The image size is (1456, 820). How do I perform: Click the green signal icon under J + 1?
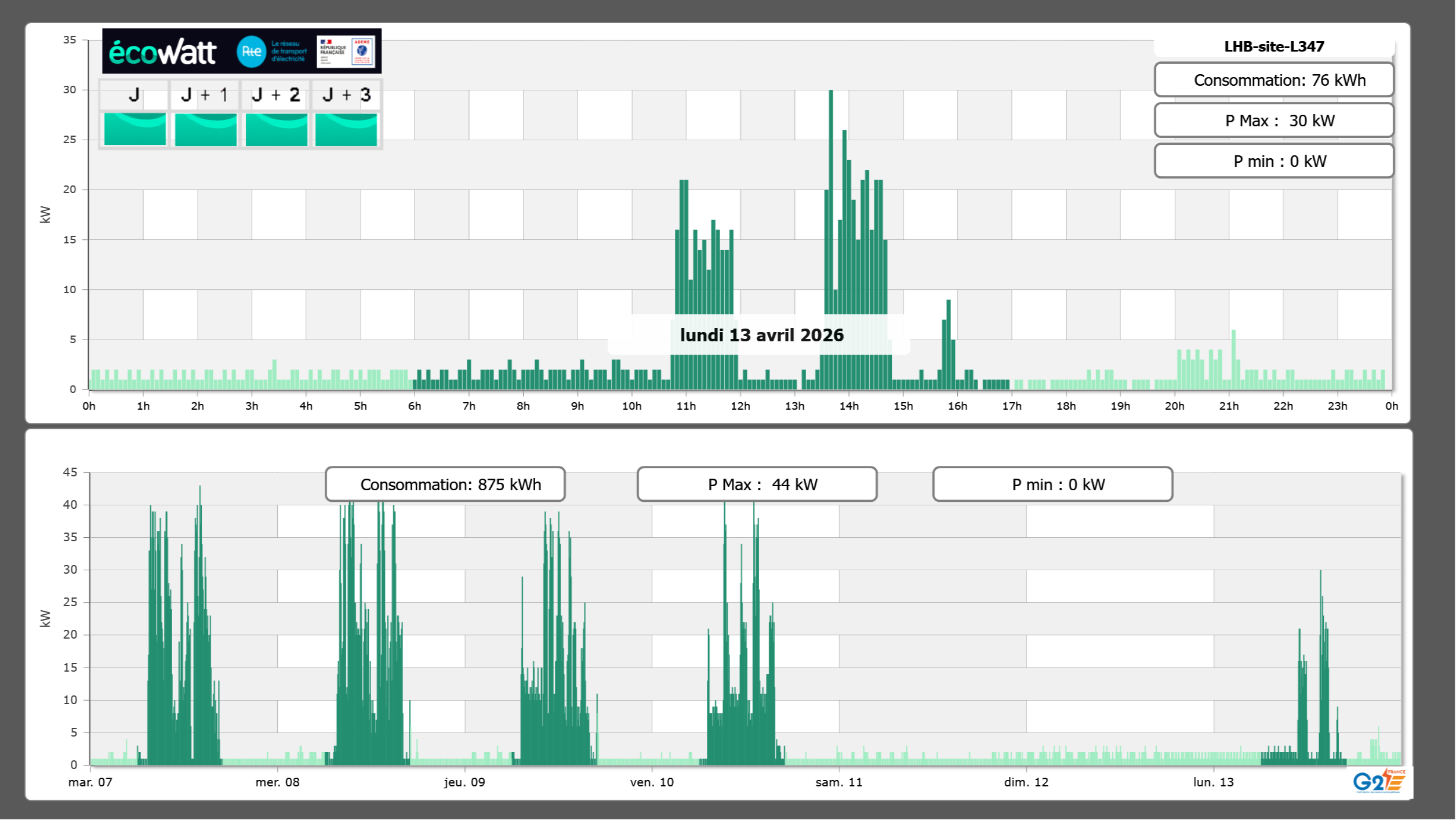[205, 129]
